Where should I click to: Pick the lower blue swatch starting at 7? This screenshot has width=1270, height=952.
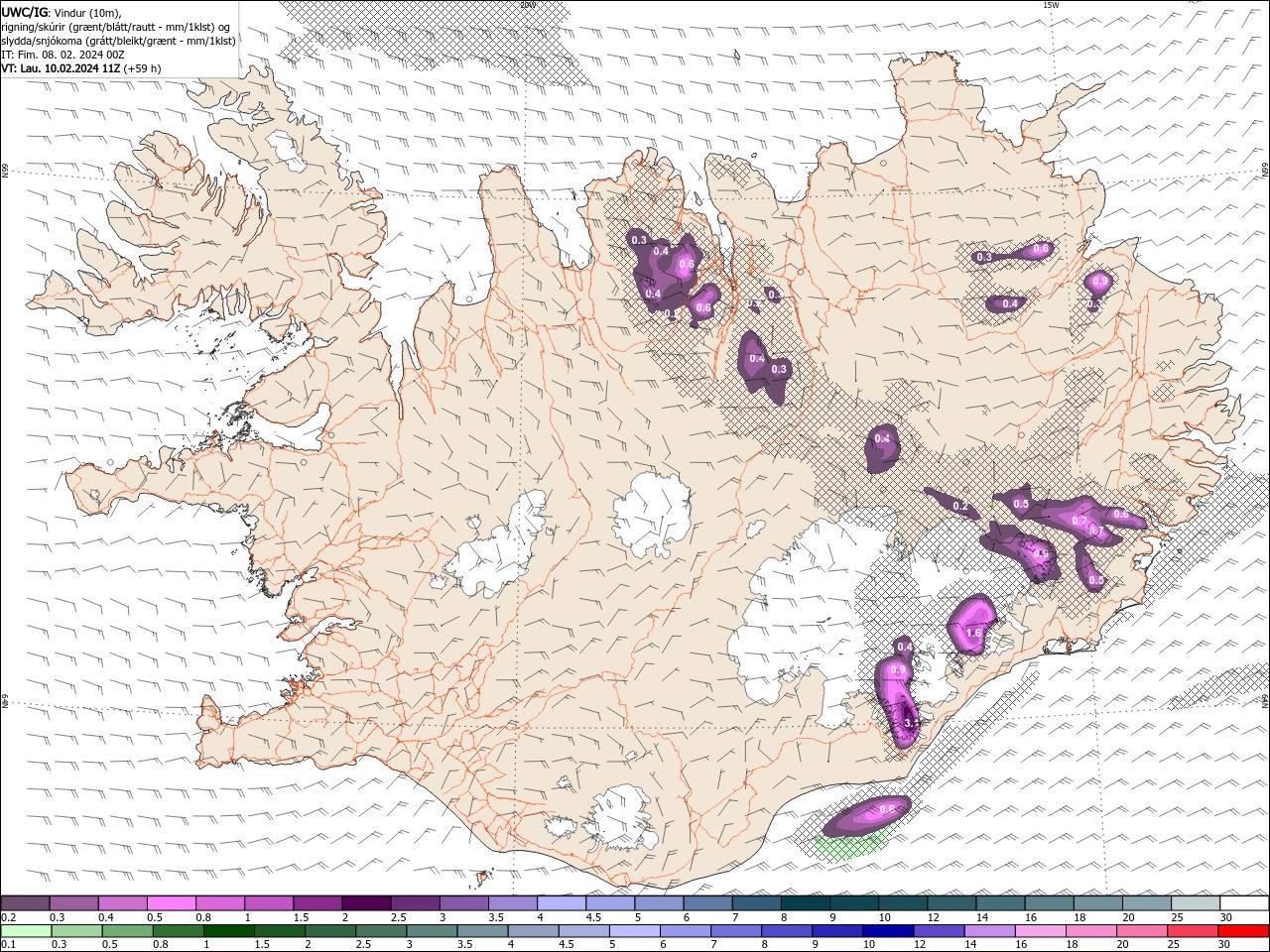pyautogui.click(x=735, y=931)
